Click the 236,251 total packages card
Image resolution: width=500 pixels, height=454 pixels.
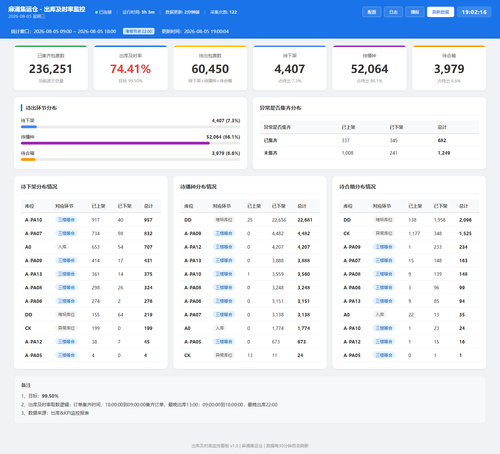(51, 68)
